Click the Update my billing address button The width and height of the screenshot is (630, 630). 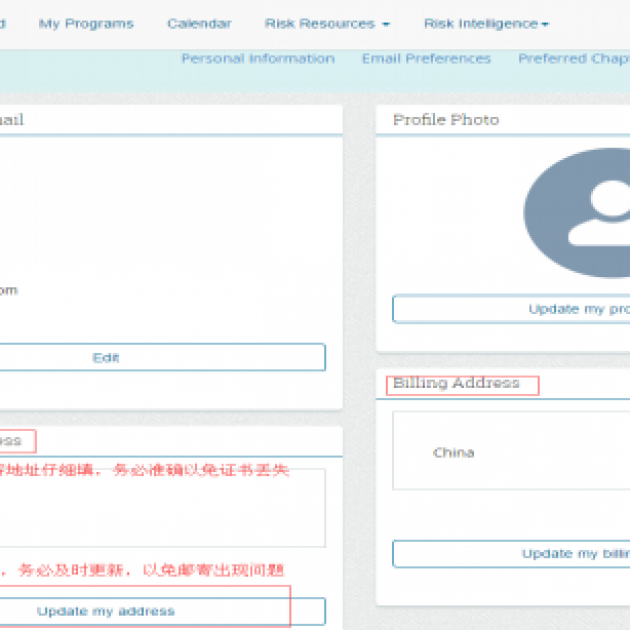pos(512,553)
